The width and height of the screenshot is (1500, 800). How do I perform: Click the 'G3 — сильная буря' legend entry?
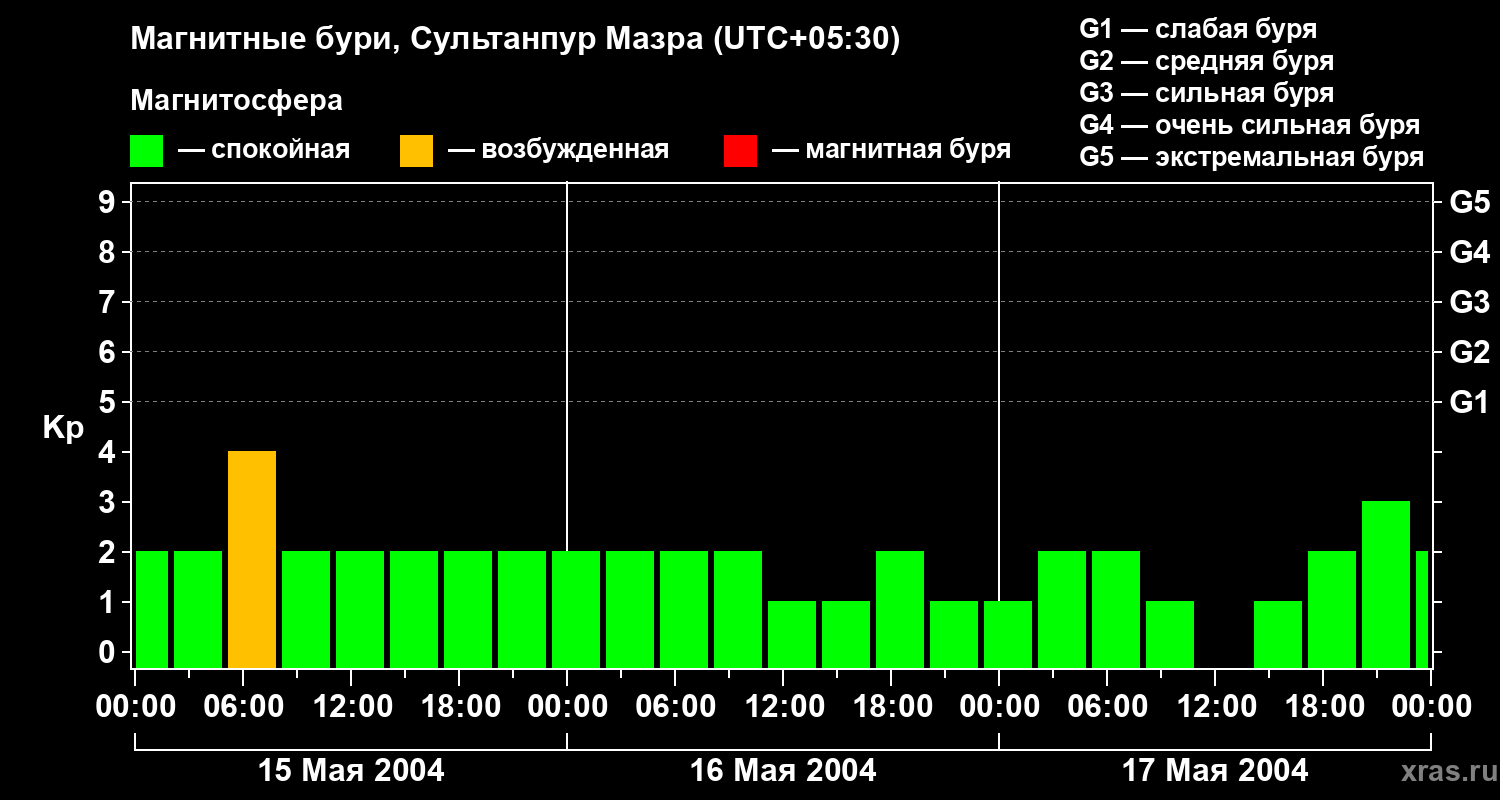pos(1206,93)
